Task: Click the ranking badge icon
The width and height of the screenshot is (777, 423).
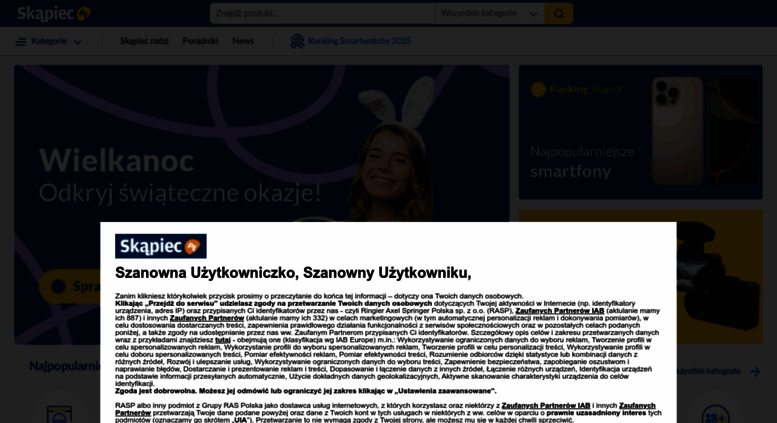Action: [297, 41]
